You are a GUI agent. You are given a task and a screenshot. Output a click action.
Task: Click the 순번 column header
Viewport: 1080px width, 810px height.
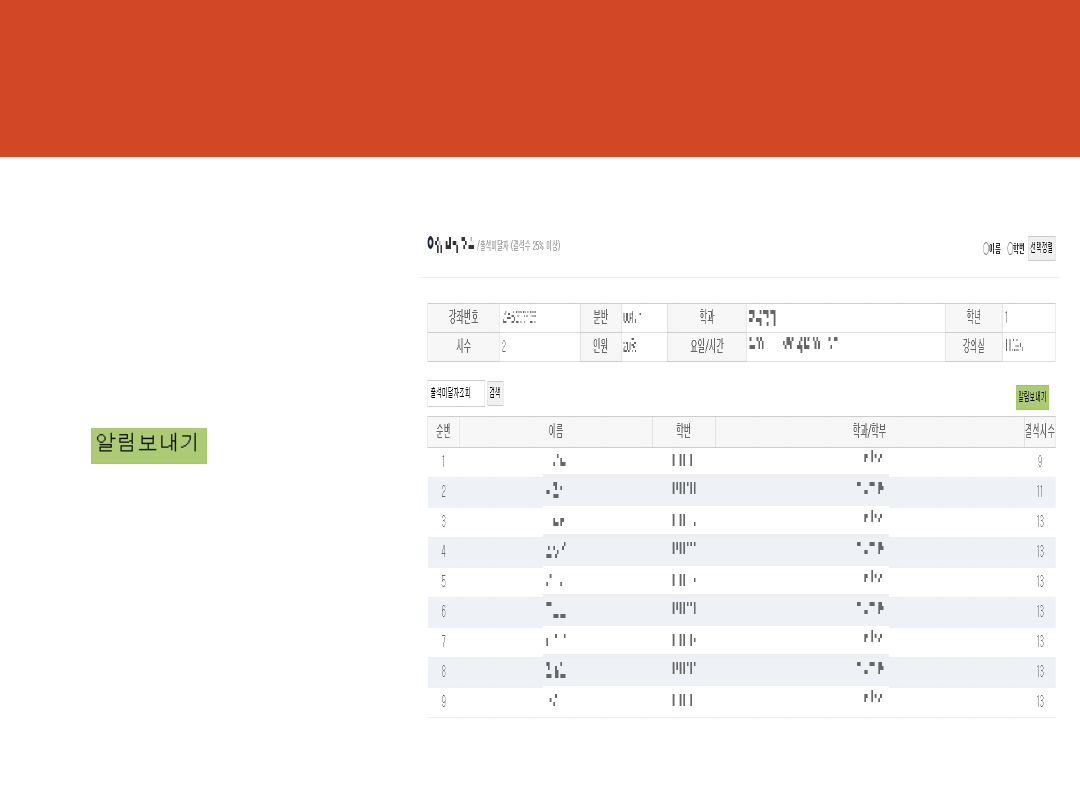click(443, 432)
